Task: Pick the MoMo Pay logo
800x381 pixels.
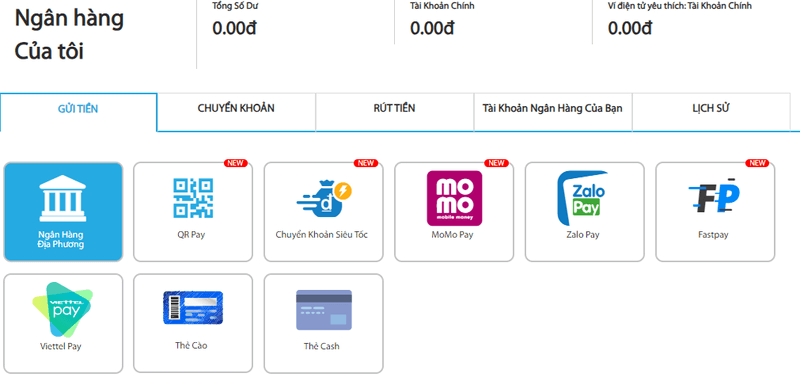Action: point(454,198)
